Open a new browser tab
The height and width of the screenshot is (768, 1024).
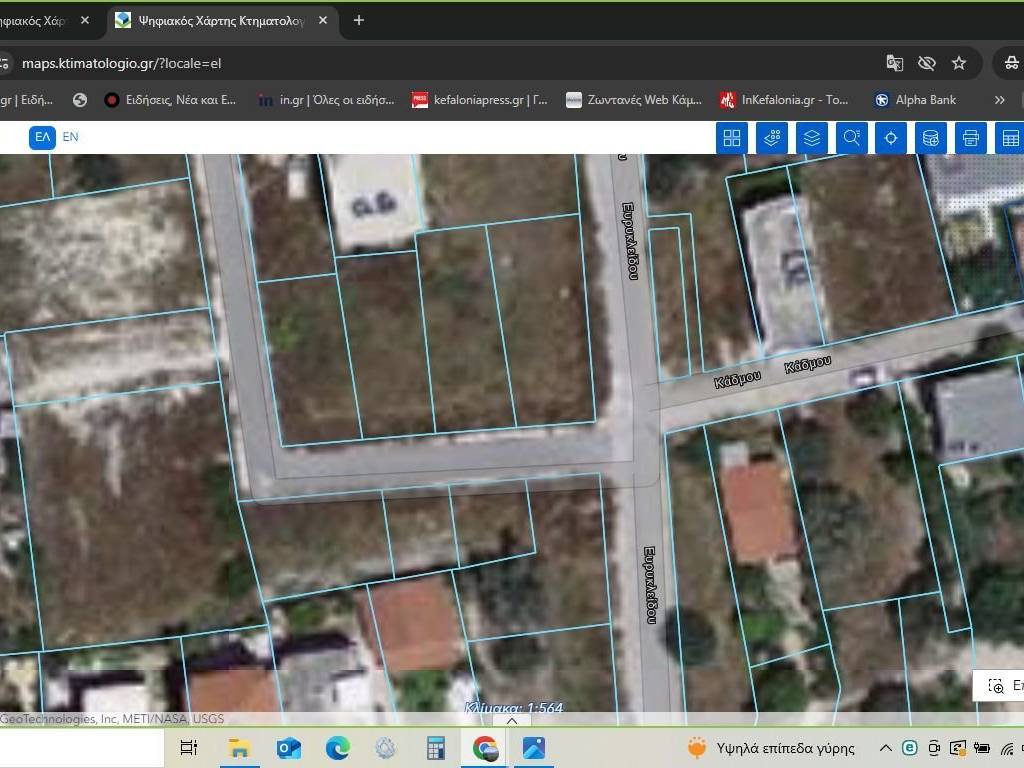[359, 20]
